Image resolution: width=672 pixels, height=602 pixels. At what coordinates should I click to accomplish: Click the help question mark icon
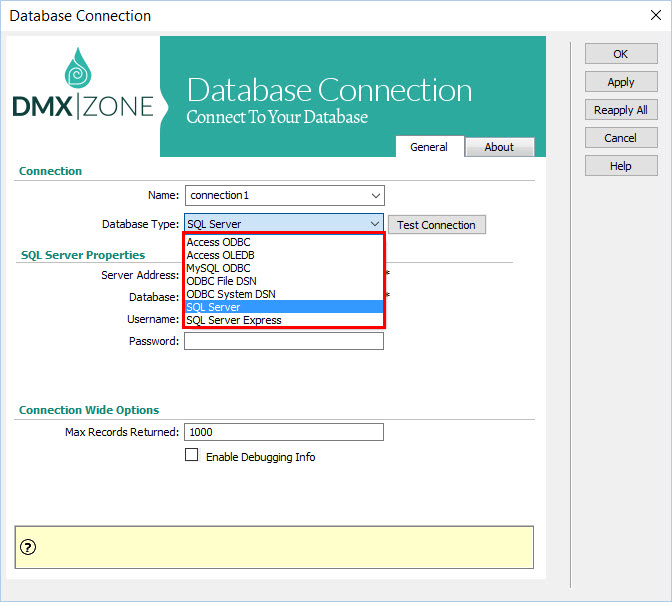click(x=28, y=547)
